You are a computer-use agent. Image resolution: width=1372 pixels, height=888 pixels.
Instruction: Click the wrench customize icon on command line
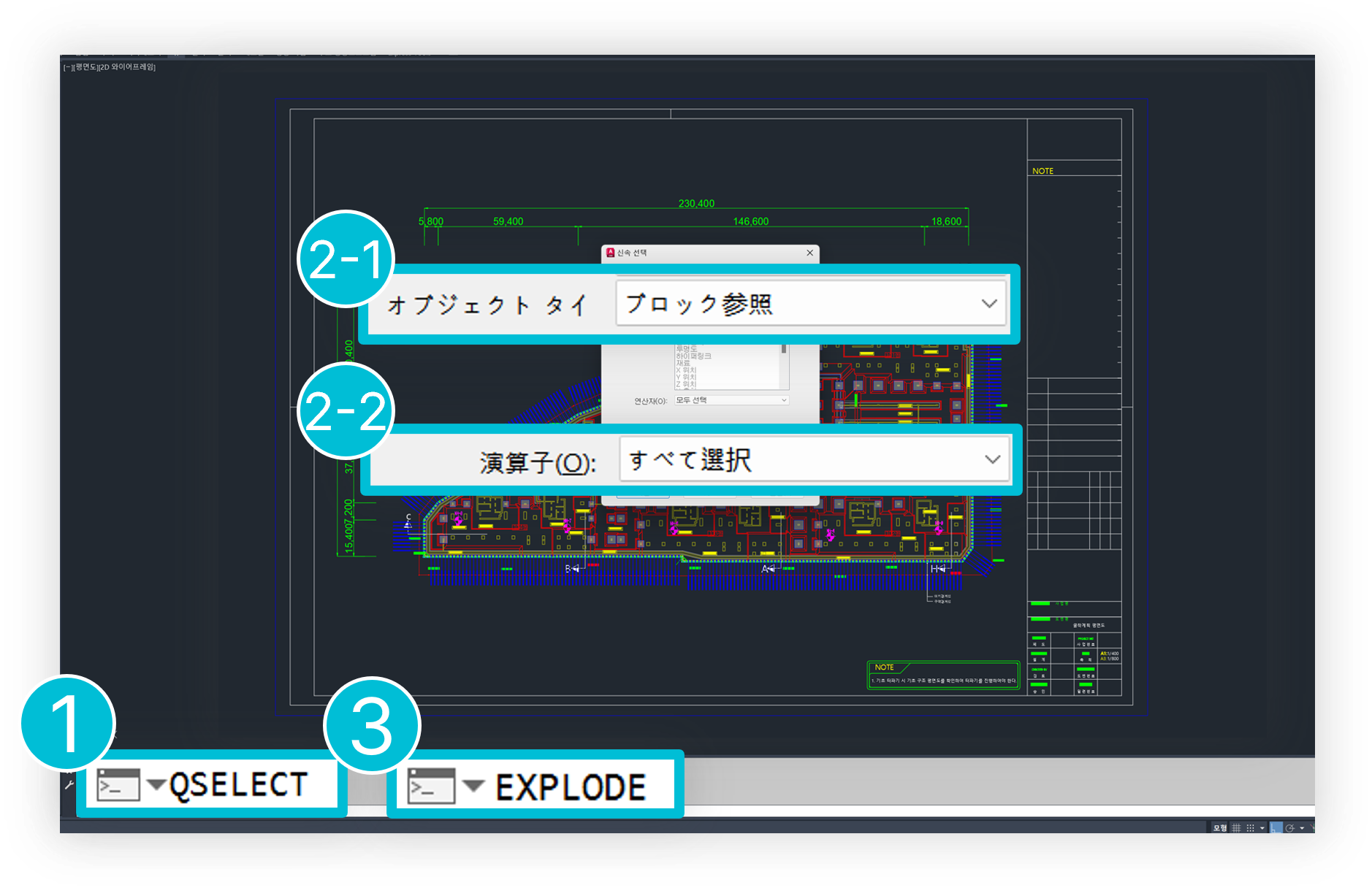pos(69,784)
